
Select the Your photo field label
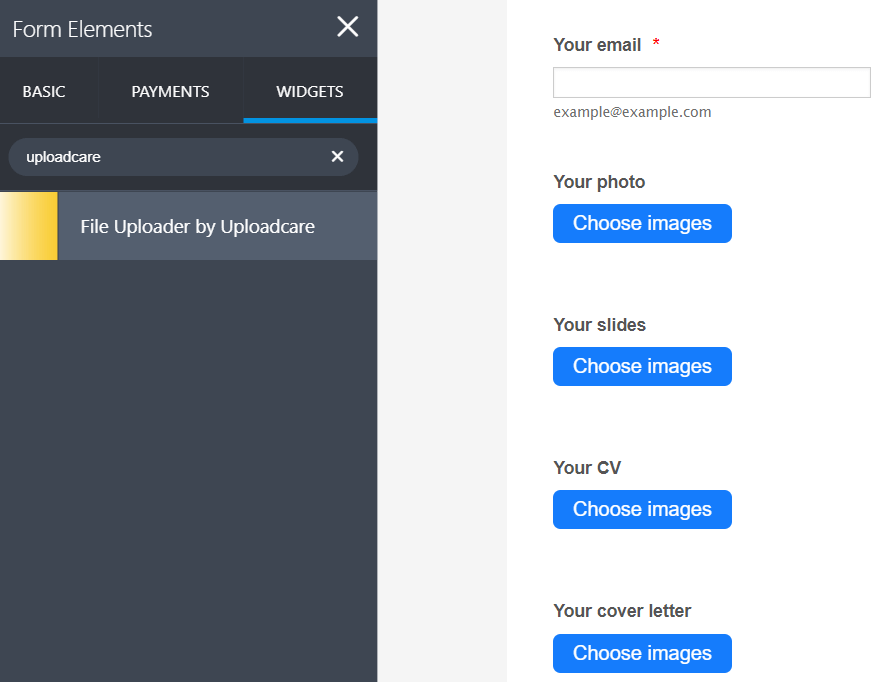[599, 182]
